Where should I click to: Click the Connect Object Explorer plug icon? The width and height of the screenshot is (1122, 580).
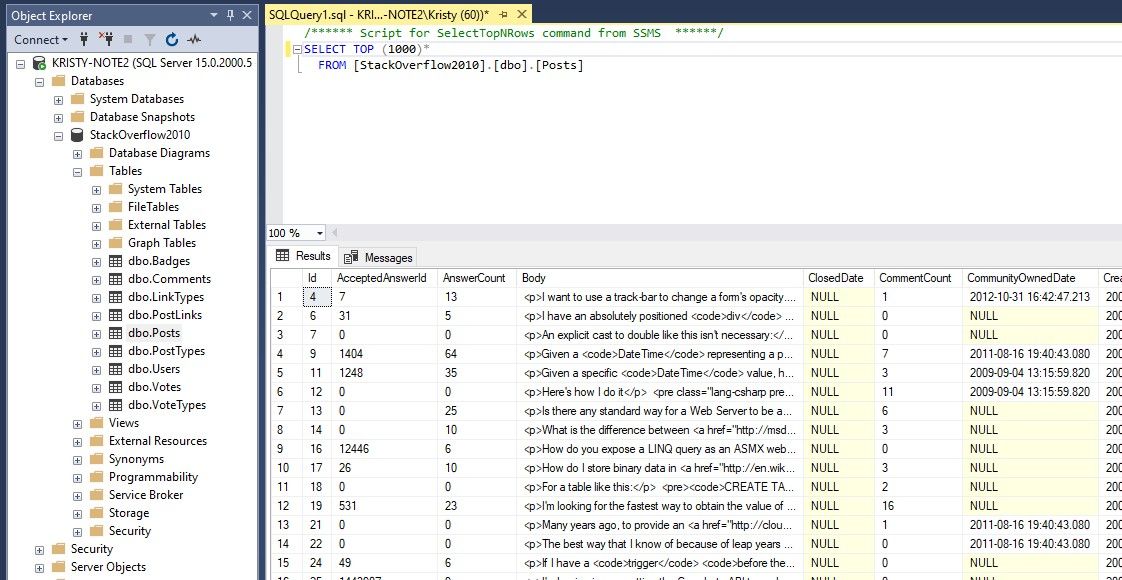pos(85,40)
